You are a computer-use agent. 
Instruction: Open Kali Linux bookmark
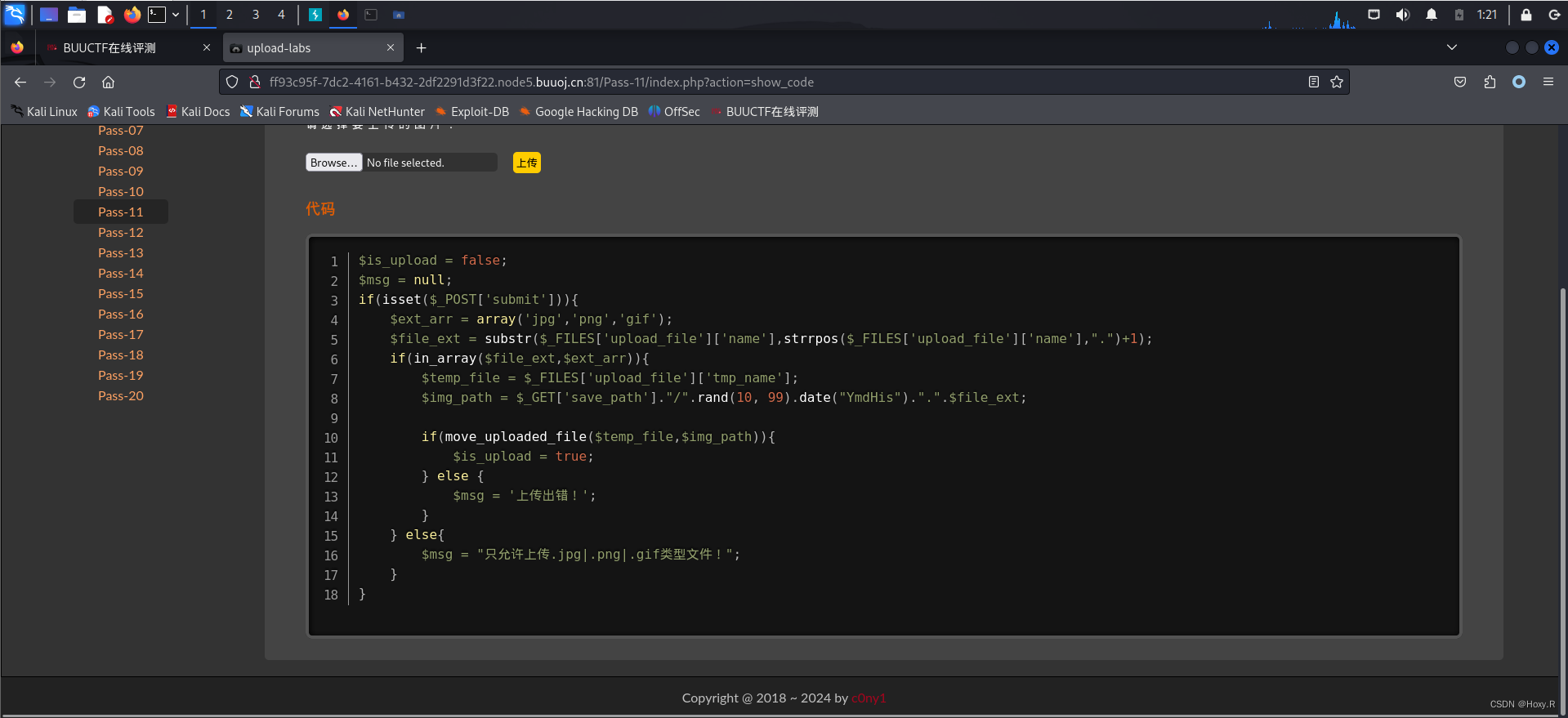pyautogui.click(x=44, y=112)
